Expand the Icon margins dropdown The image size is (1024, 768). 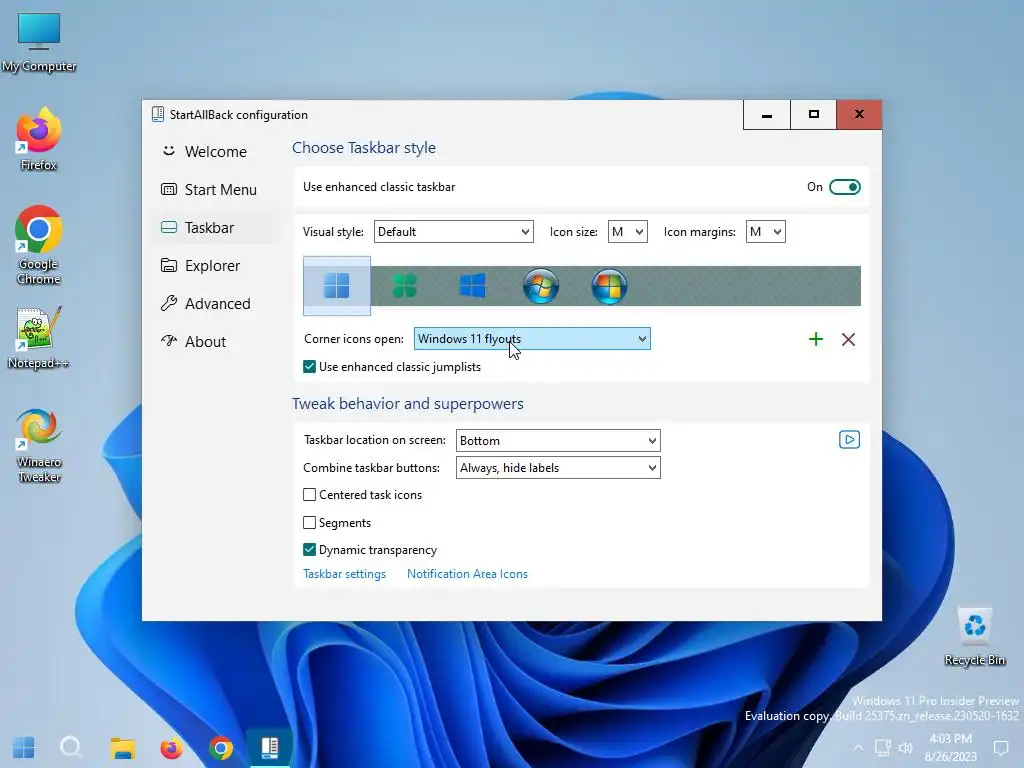[x=765, y=232]
